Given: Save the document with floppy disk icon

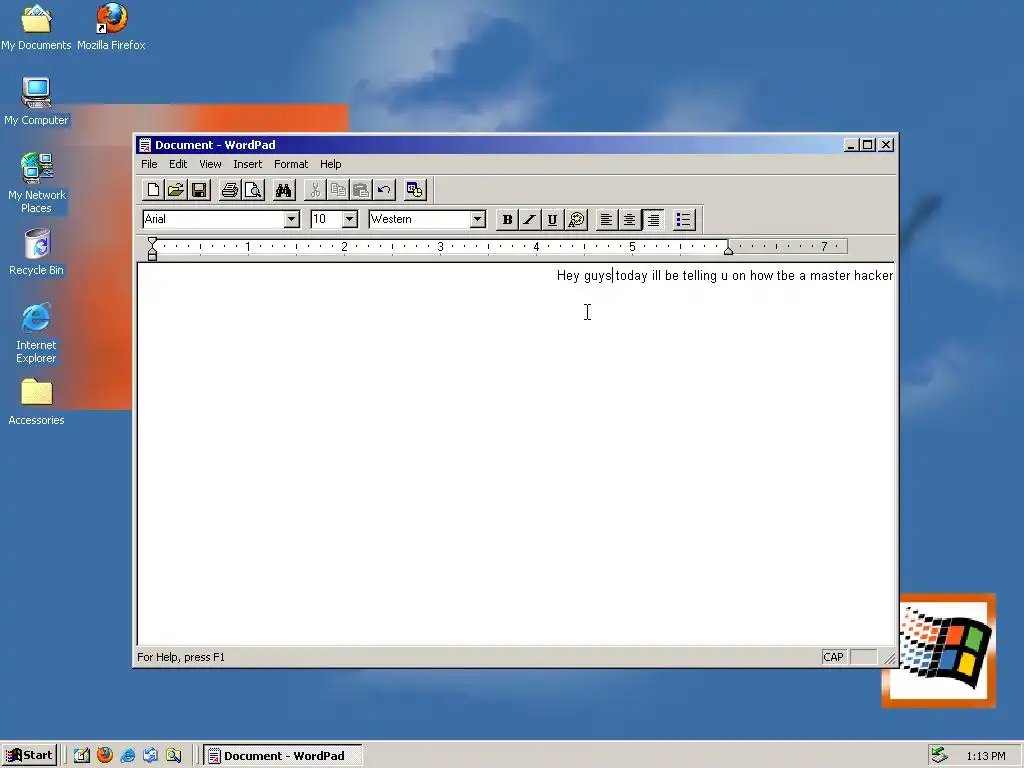Looking at the screenshot, I should tap(199, 190).
